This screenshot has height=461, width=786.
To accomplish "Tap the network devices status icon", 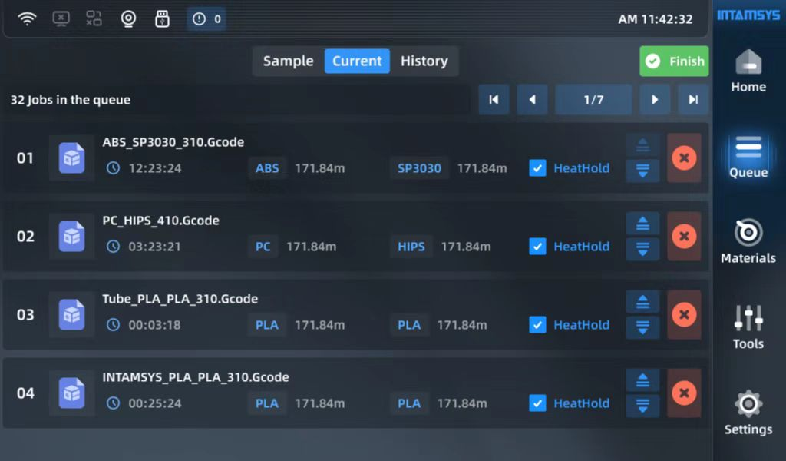I will [94, 19].
